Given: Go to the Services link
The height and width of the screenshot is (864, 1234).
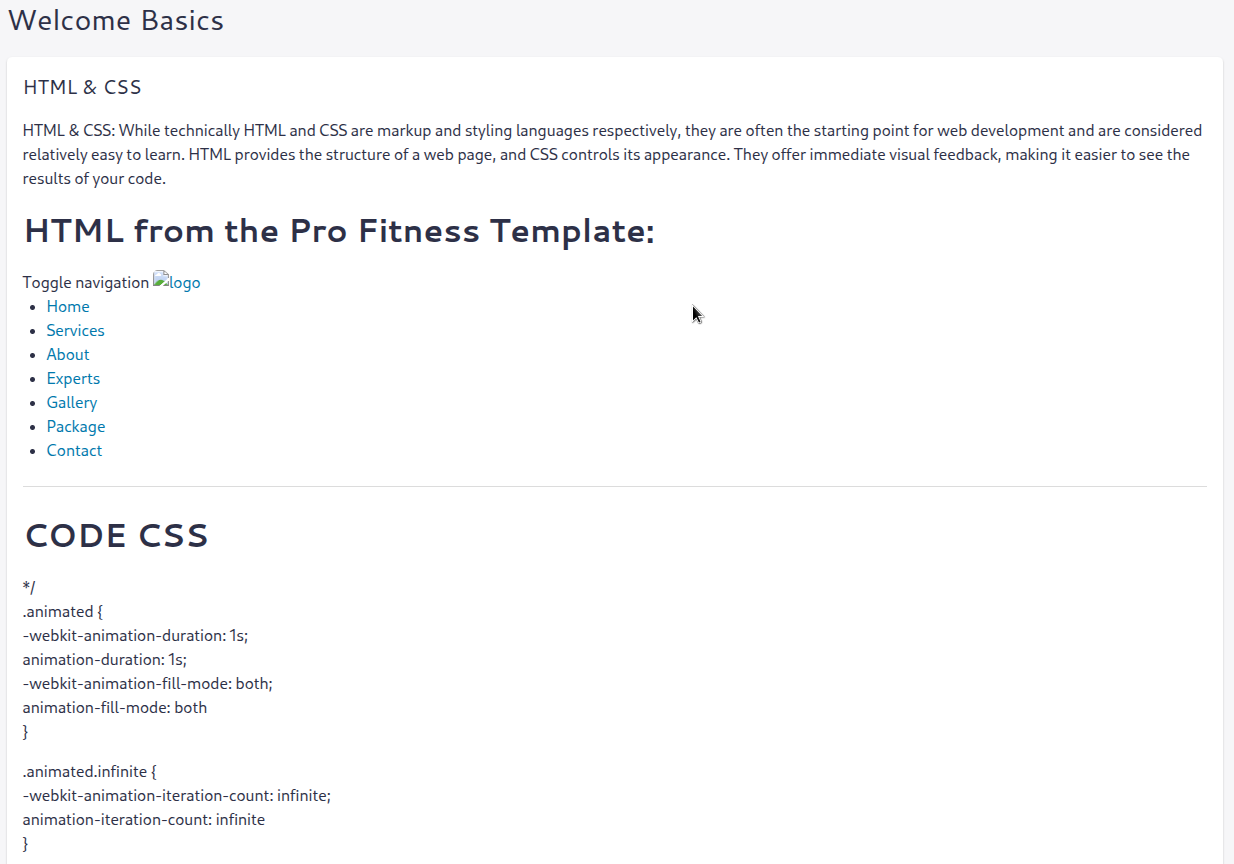Looking at the screenshot, I should click(x=75, y=330).
